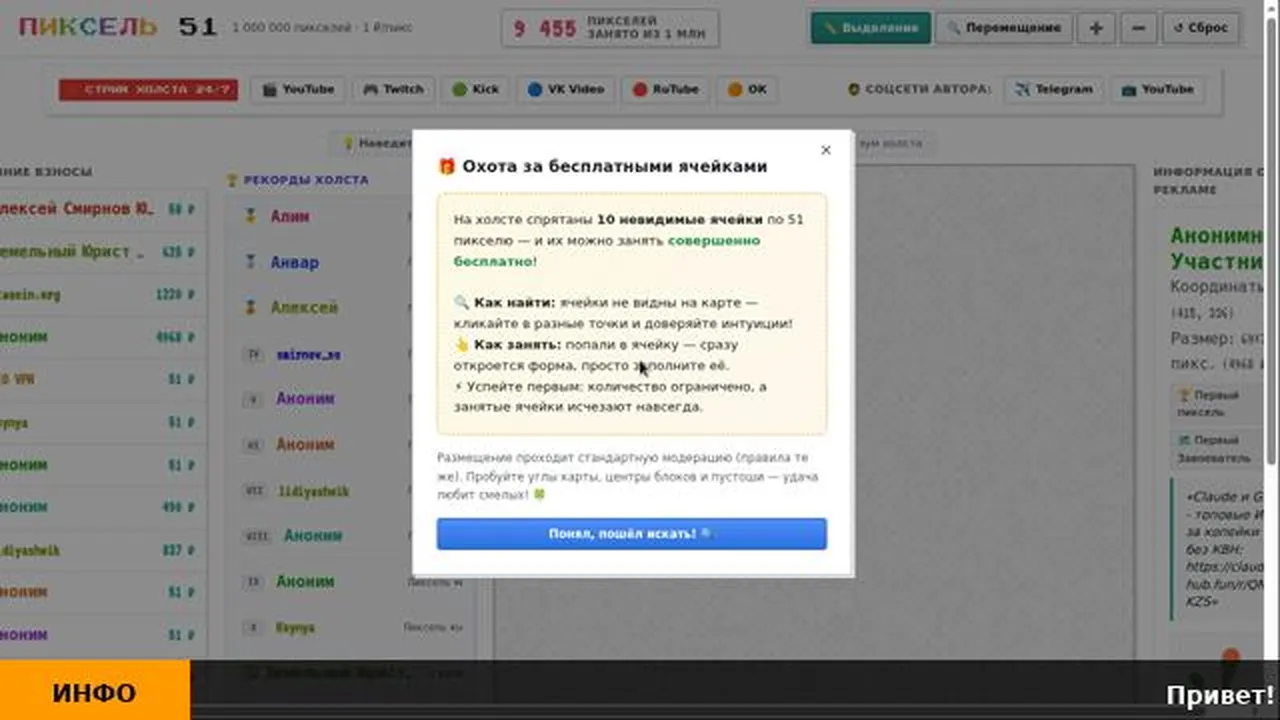Click the 9 455 occupied pixels counter
This screenshot has height=720, width=1280.
pyautogui.click(x=610, y=28)
